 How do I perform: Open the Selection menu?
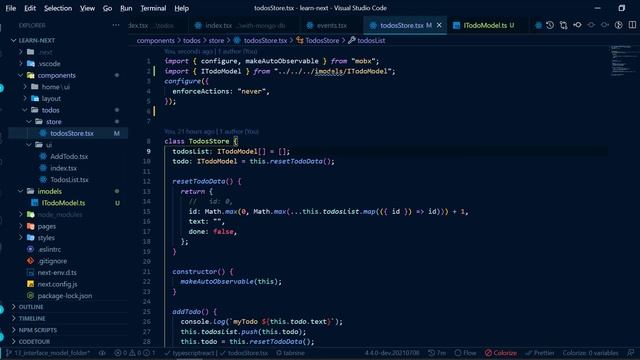point(58,8)
